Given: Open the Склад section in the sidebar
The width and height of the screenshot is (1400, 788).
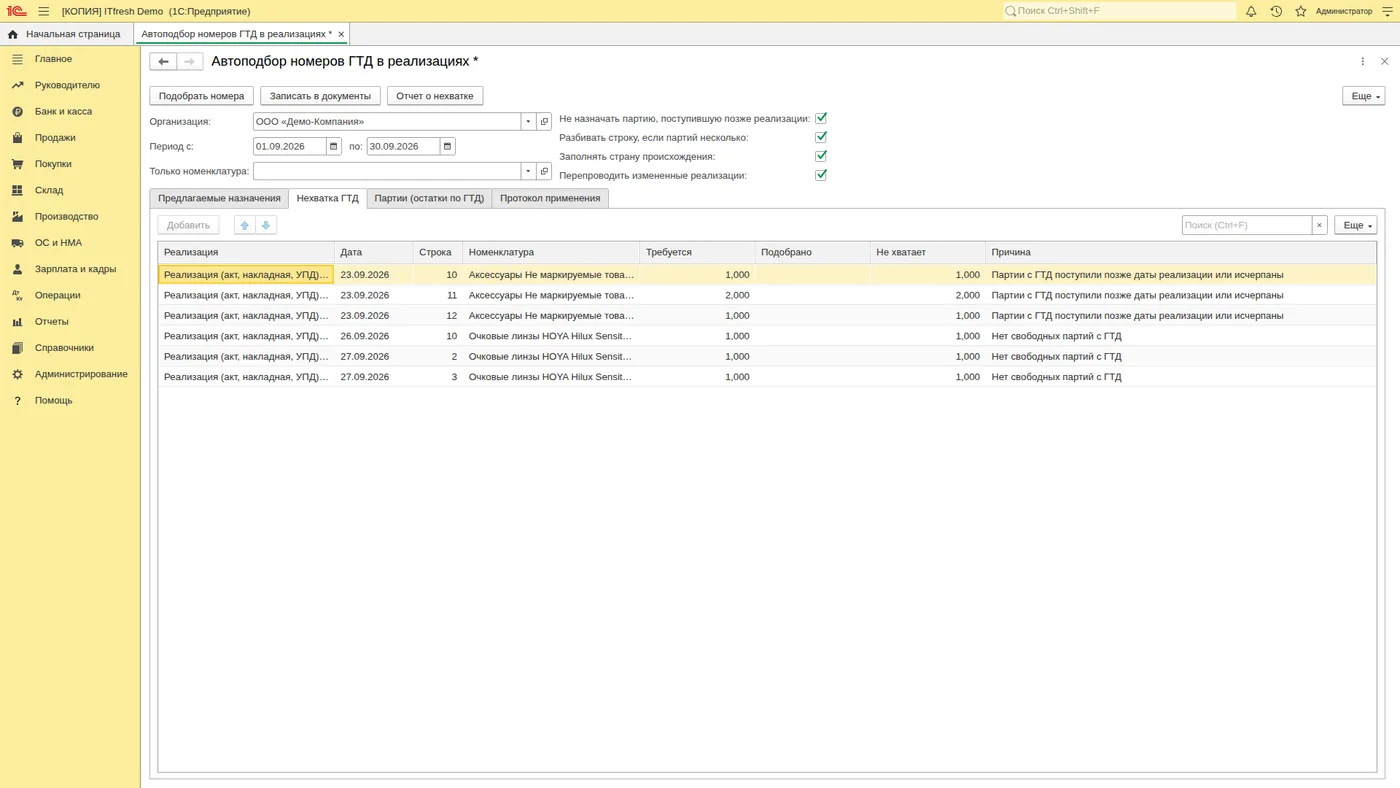Looking at the screenshot, I should click(70, 190).
